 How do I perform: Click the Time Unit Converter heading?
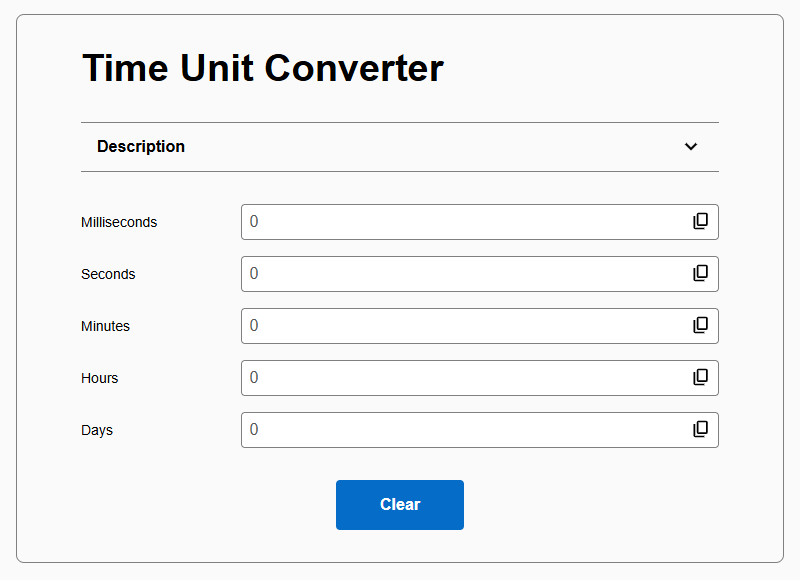[263, 68]
